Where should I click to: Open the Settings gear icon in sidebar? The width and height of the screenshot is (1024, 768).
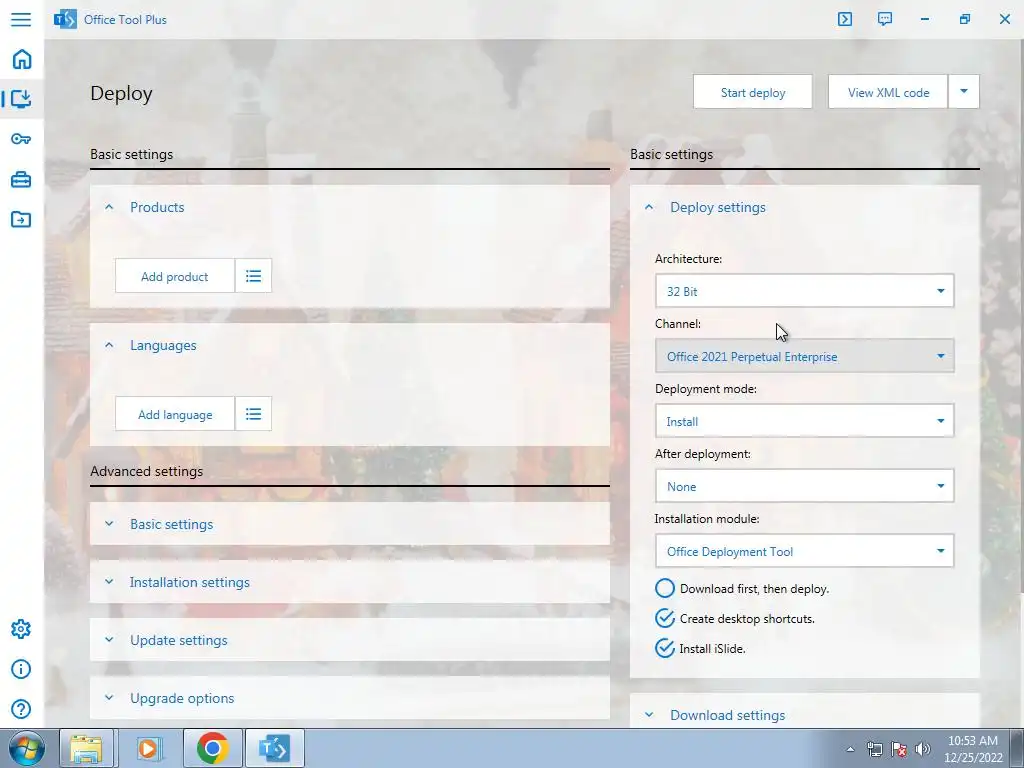(x=21, y=629)
